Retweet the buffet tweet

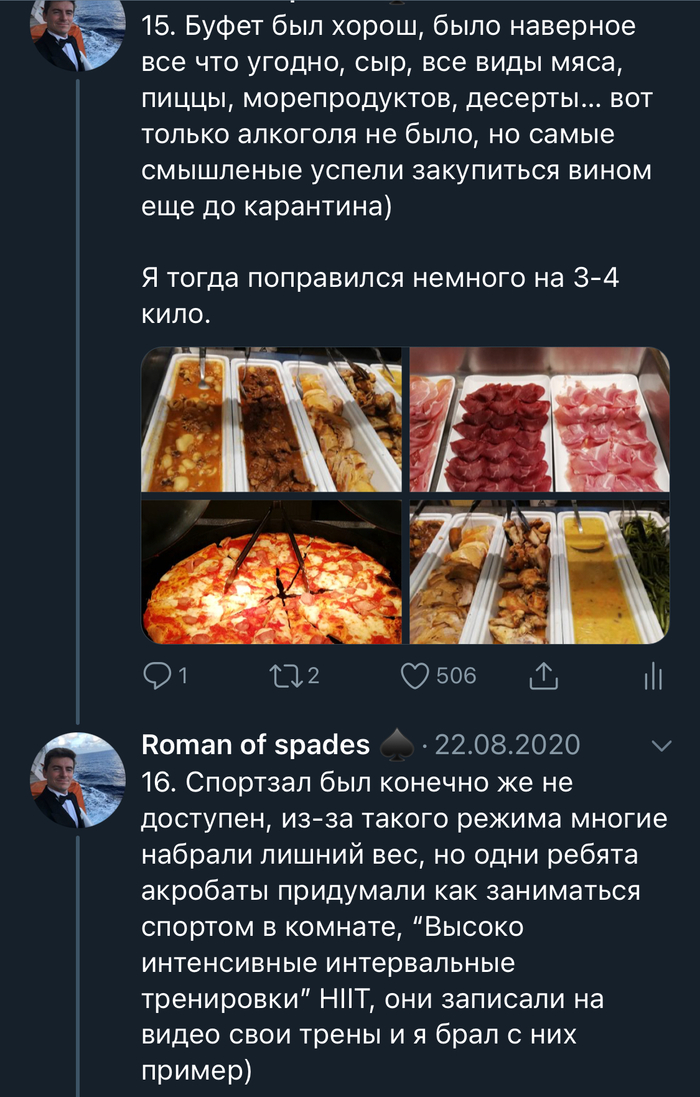tap(286, 677)
